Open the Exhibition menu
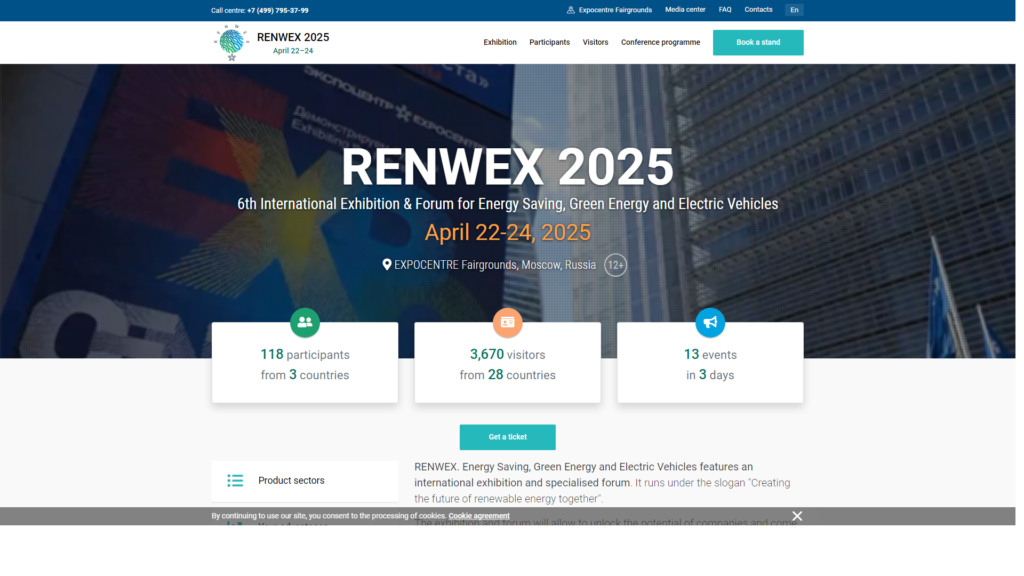 pyautogui.click(x=500, y=42)
